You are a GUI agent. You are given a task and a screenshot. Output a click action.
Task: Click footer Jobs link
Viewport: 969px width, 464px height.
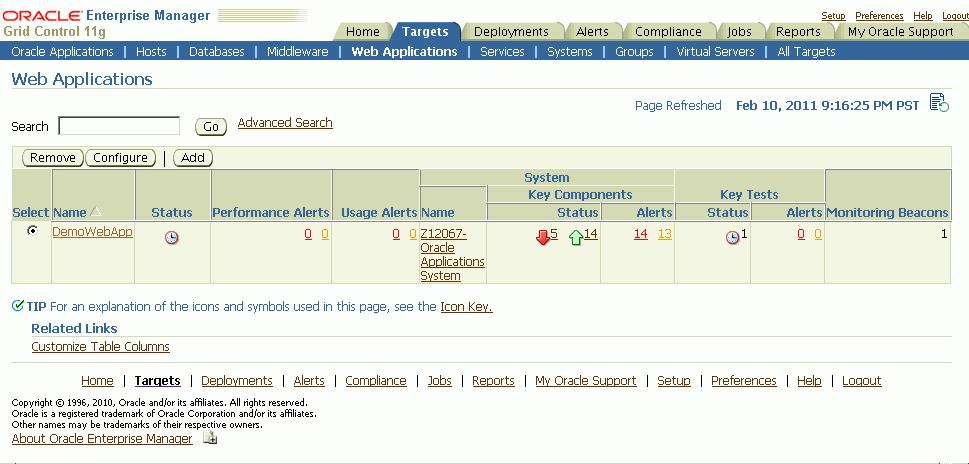[439, 381]
